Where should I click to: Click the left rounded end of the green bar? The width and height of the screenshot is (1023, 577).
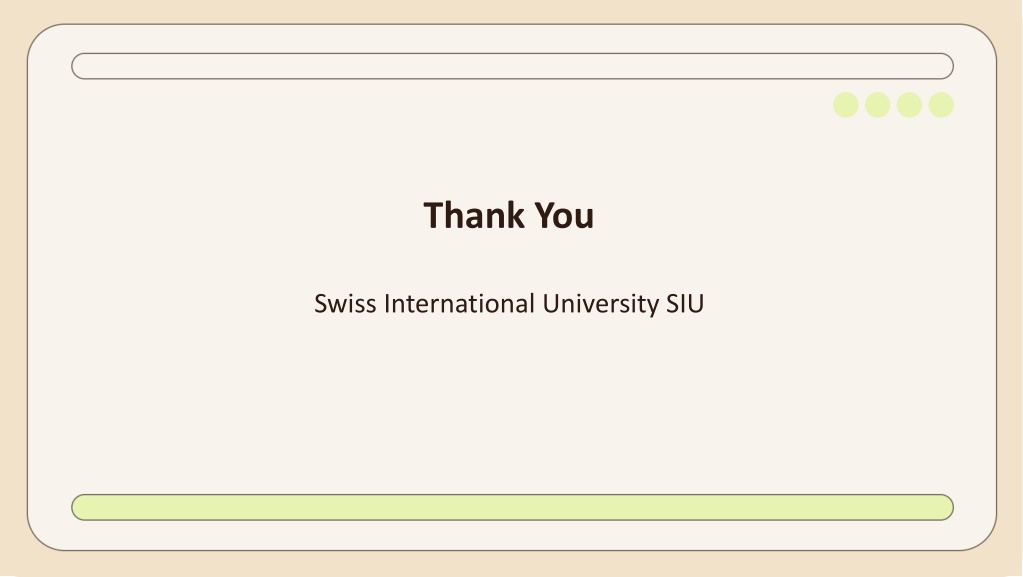click(84, 507)
